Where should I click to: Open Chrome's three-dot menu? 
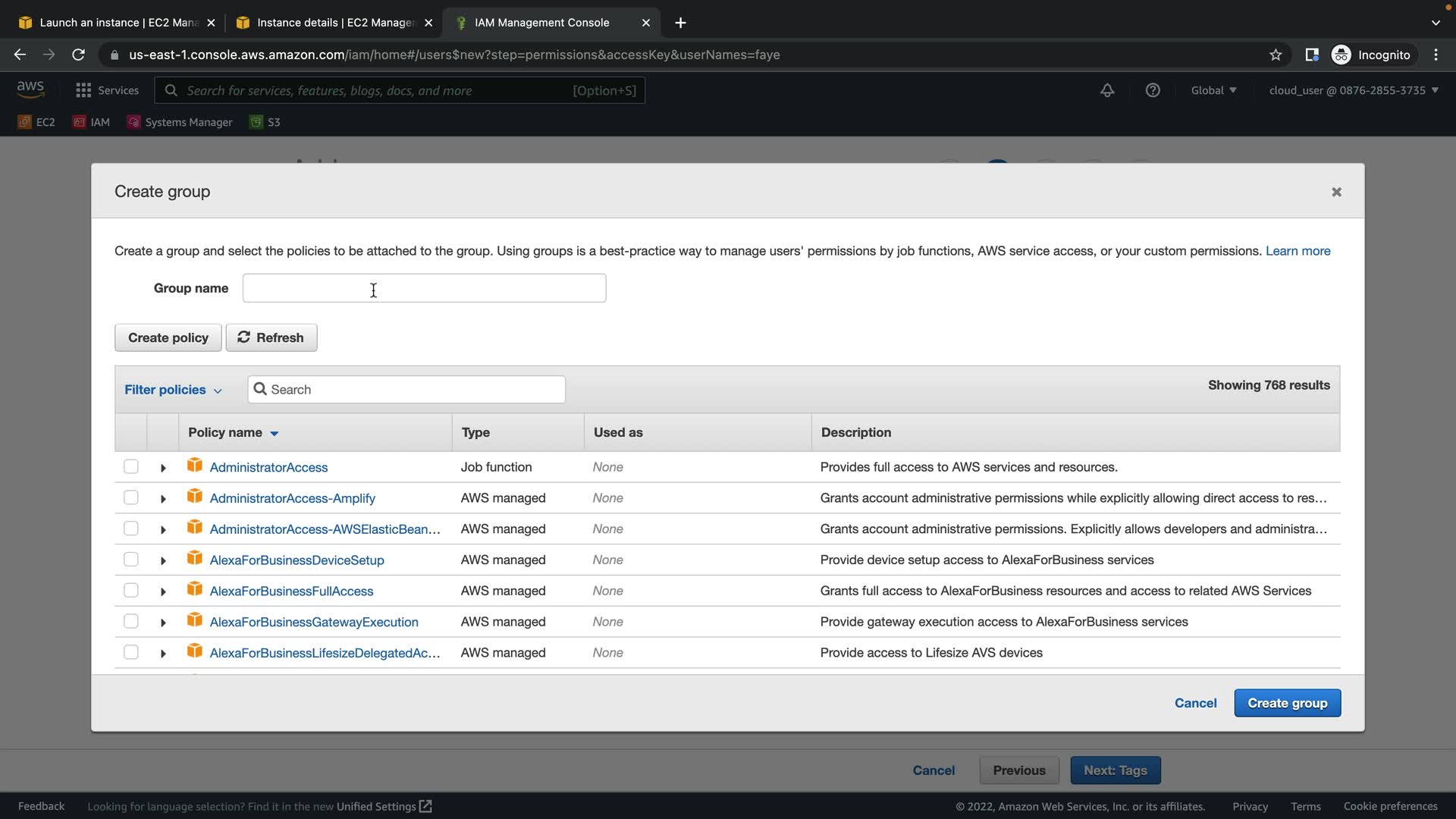click(x=1436, y=55)
